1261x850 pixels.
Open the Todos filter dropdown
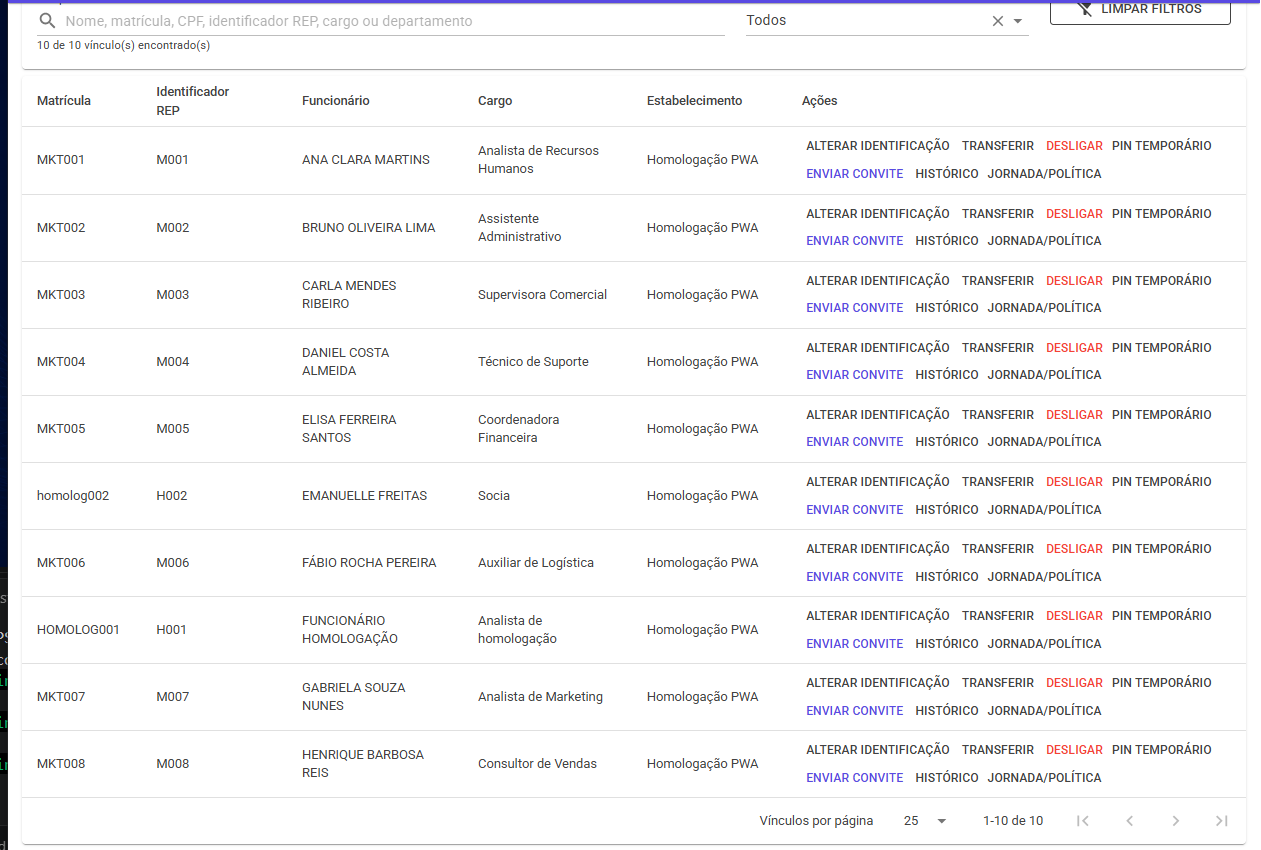(1018, 21)
